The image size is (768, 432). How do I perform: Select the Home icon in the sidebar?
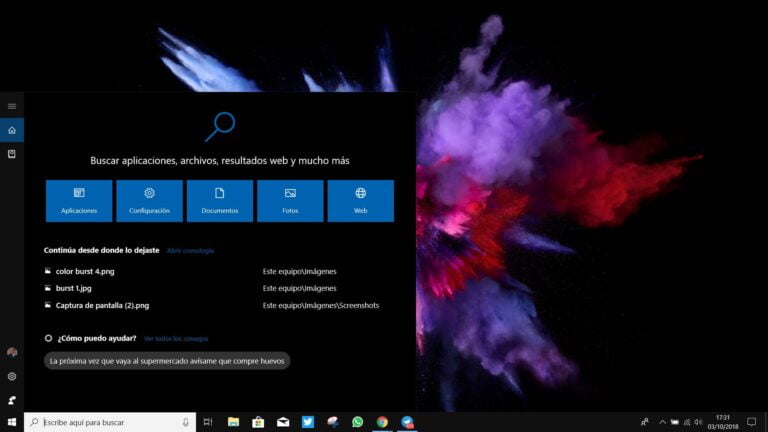coord(12,130)
